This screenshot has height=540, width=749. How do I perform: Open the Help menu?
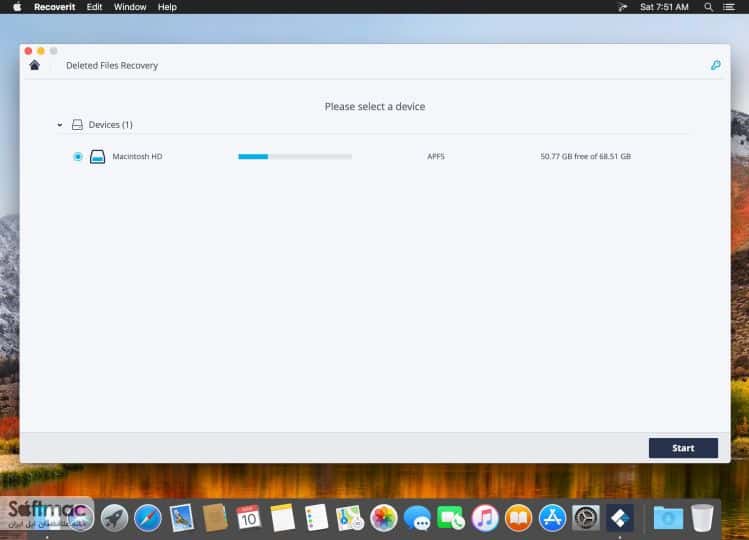[x=167, y=7]
